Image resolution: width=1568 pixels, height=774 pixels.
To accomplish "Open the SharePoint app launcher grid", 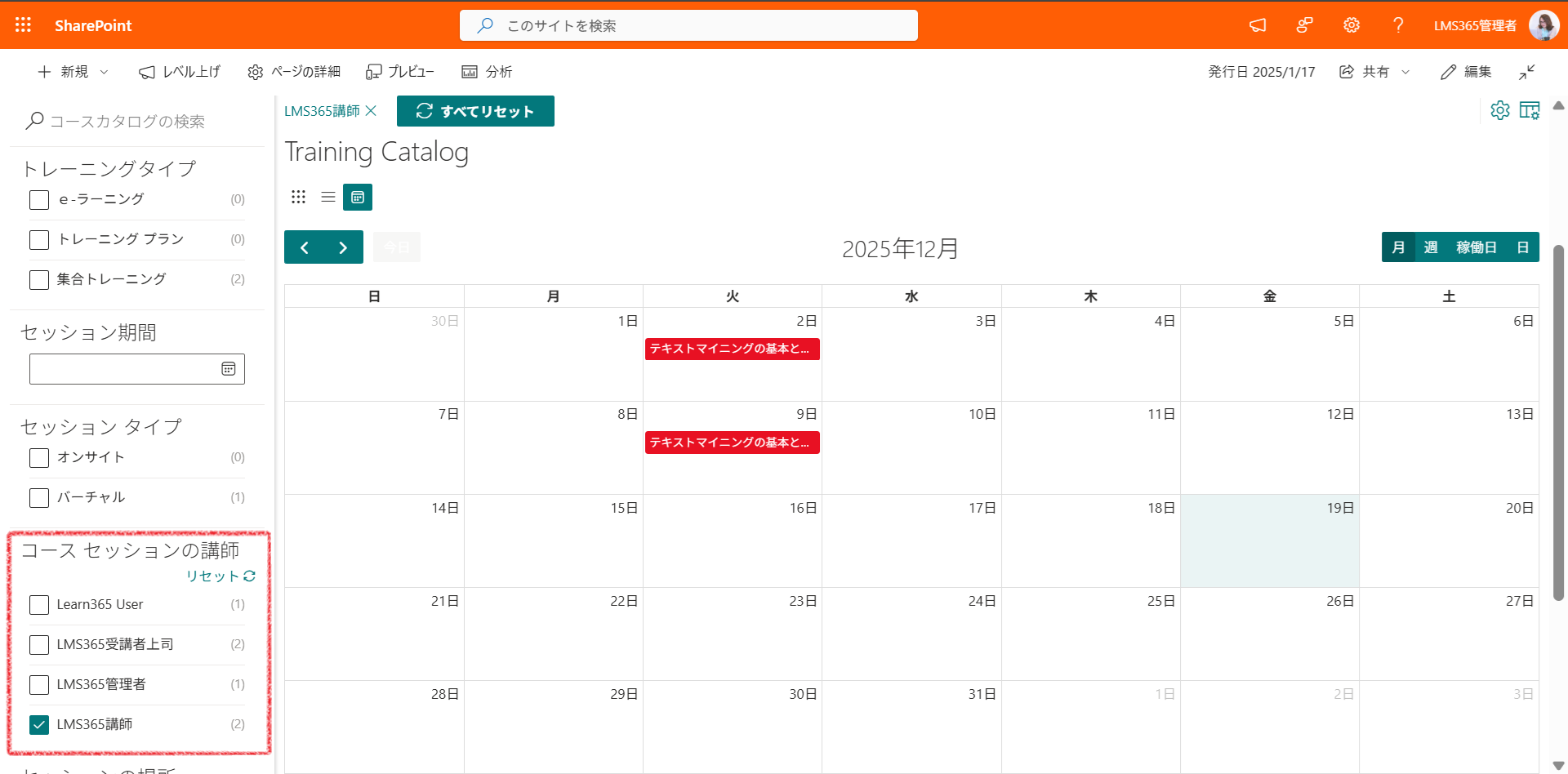I will point(23,25).
